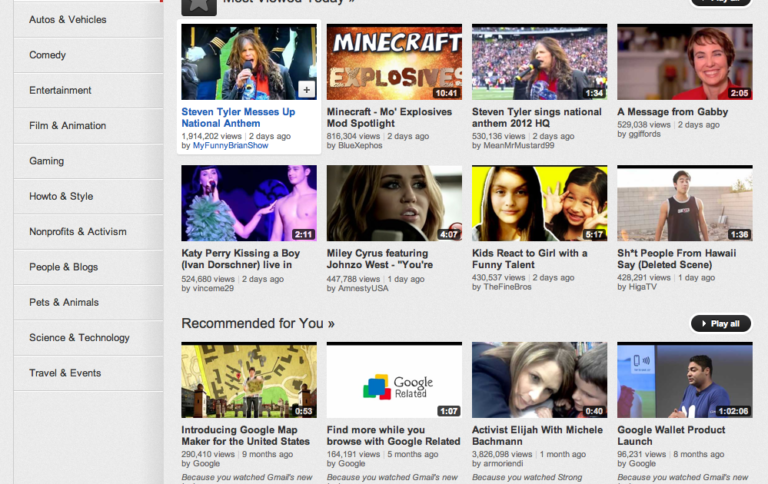Visit ggiffords channel link
This screenshot has width=768, height=484.
click(645, 134)
